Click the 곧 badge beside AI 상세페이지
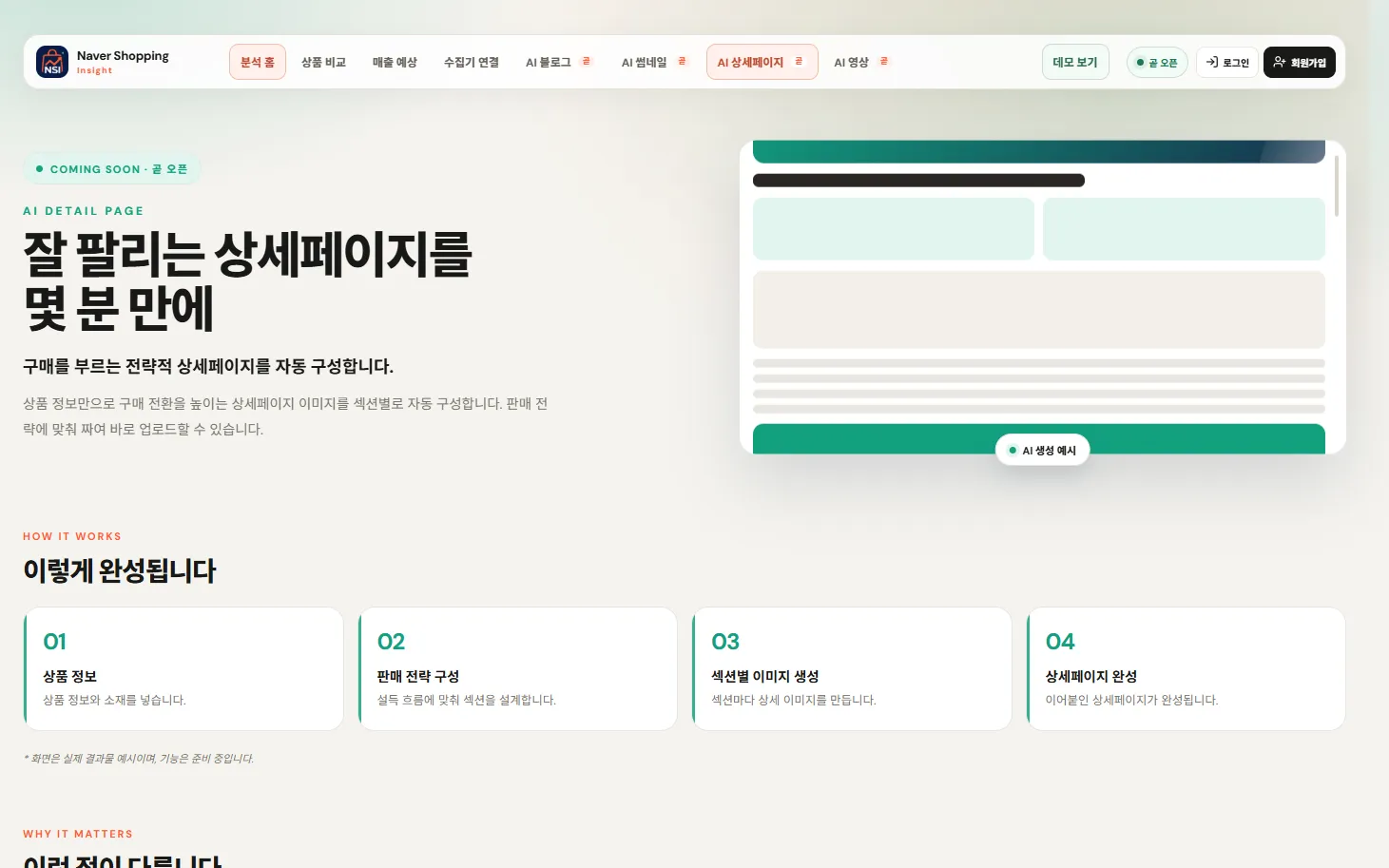The height and width of the screenshot is (868, 1389). pyautogui.click(x=799, y=61)
